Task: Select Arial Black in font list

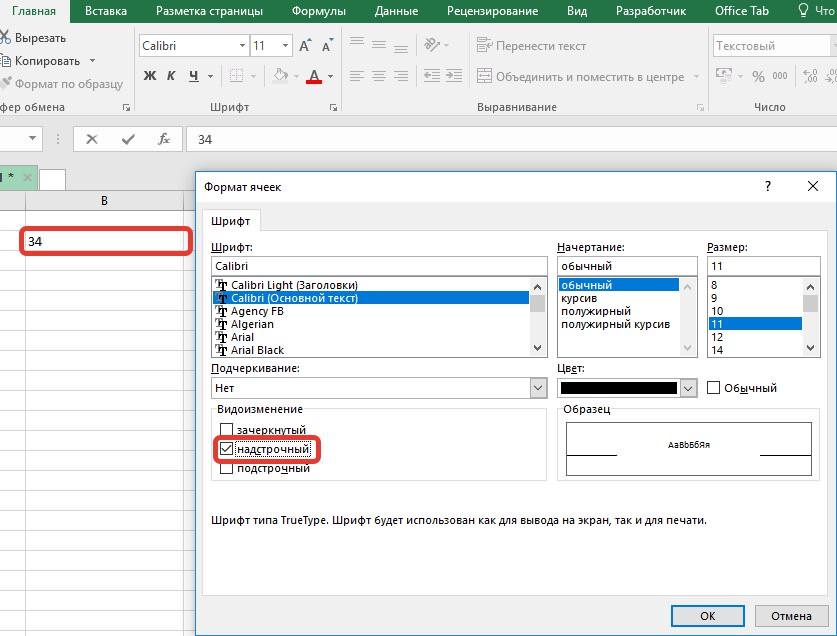Action: (257, 350)
